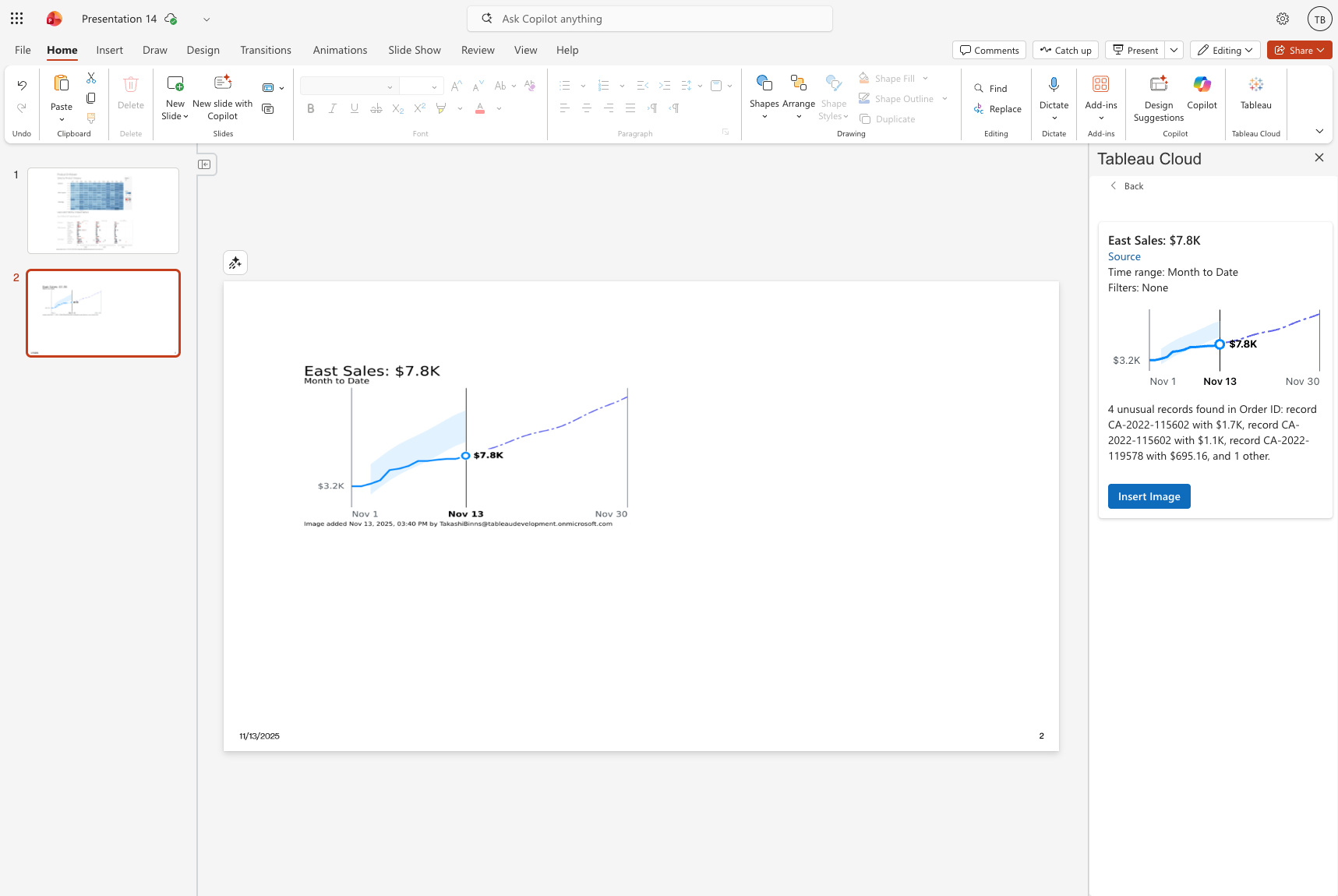1338x896 pixels.
Task: Toggle italic formatting
Action: point(333,109)
